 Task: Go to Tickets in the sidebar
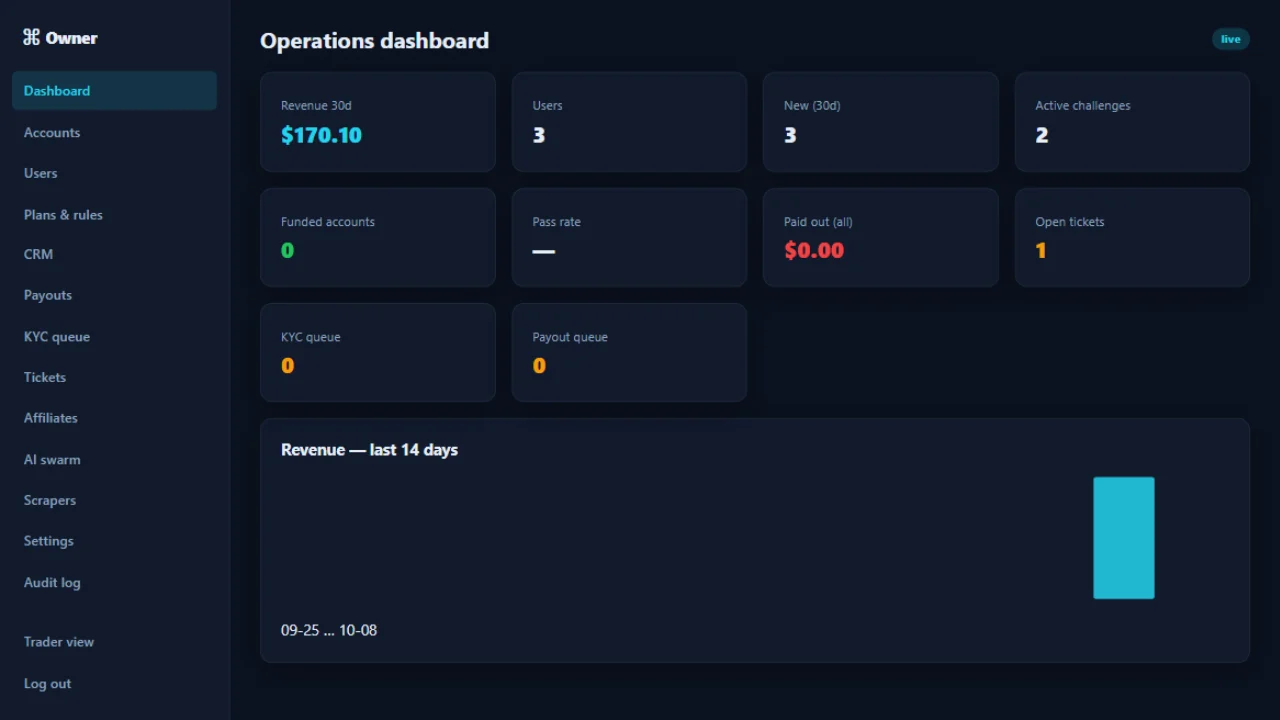click(x=114, y=377)
